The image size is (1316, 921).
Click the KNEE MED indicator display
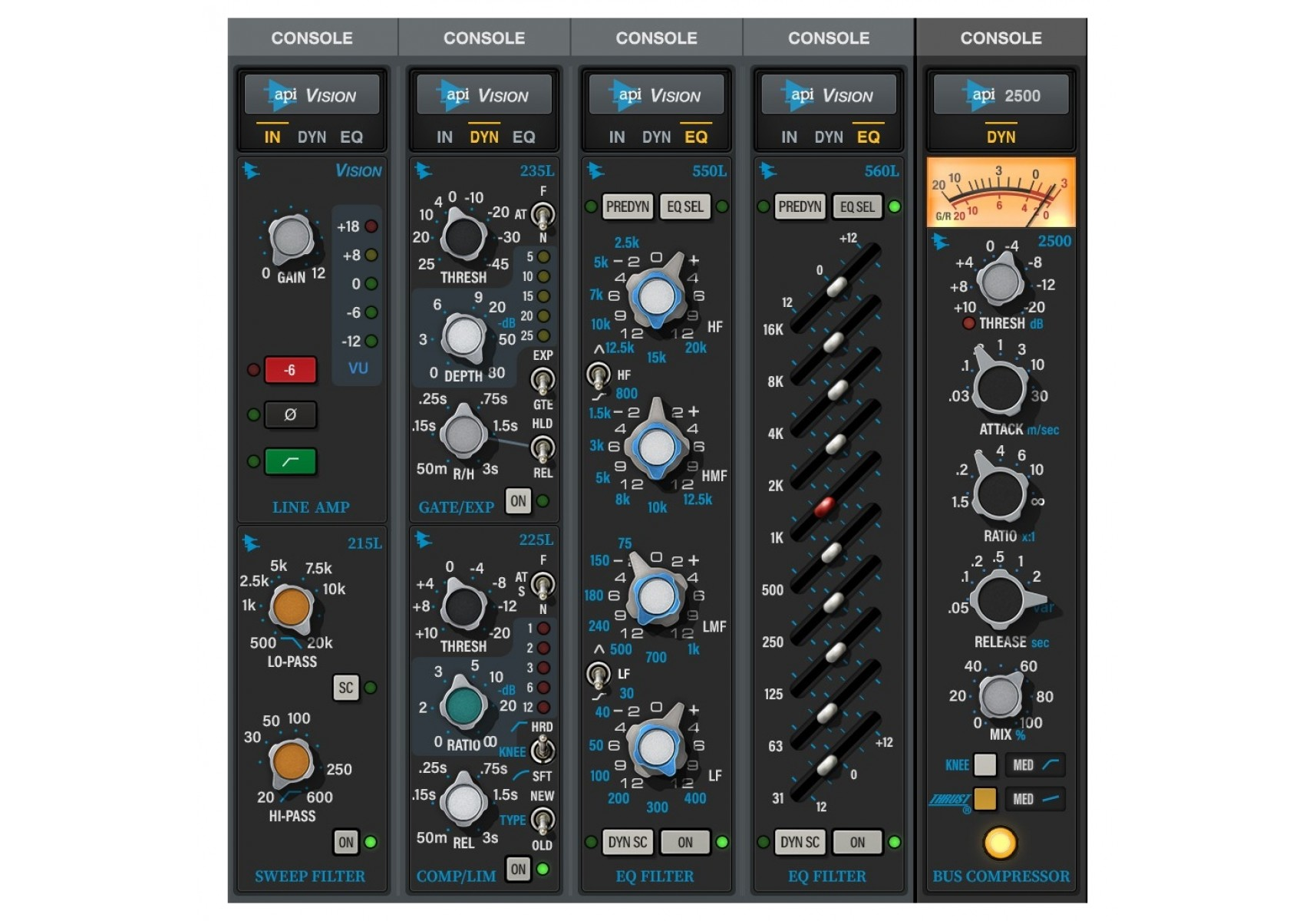coord(1035,764)
